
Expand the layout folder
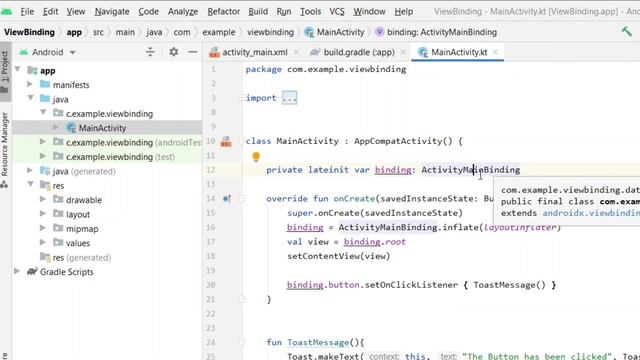(x=42, y=213)
